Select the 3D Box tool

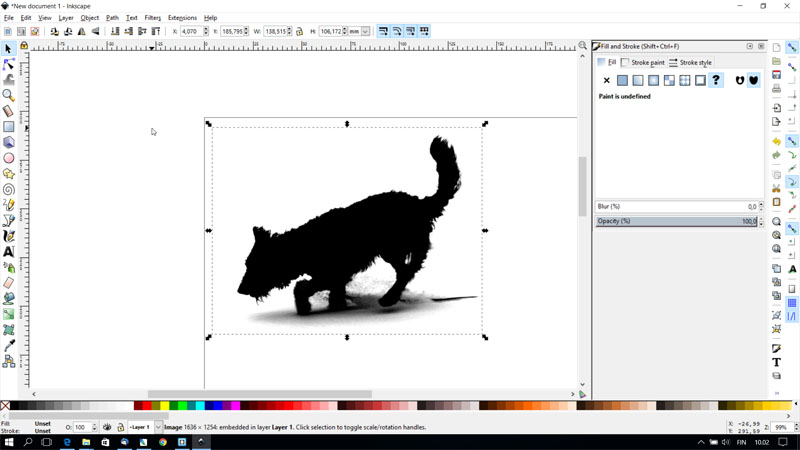(x=8, y=142)
